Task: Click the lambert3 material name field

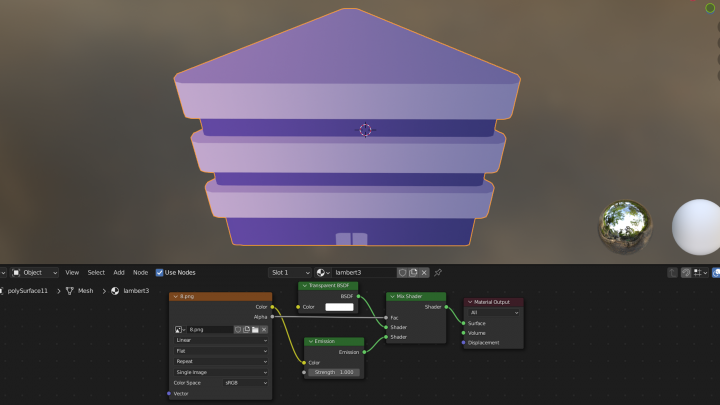Action: pos(364,273)
